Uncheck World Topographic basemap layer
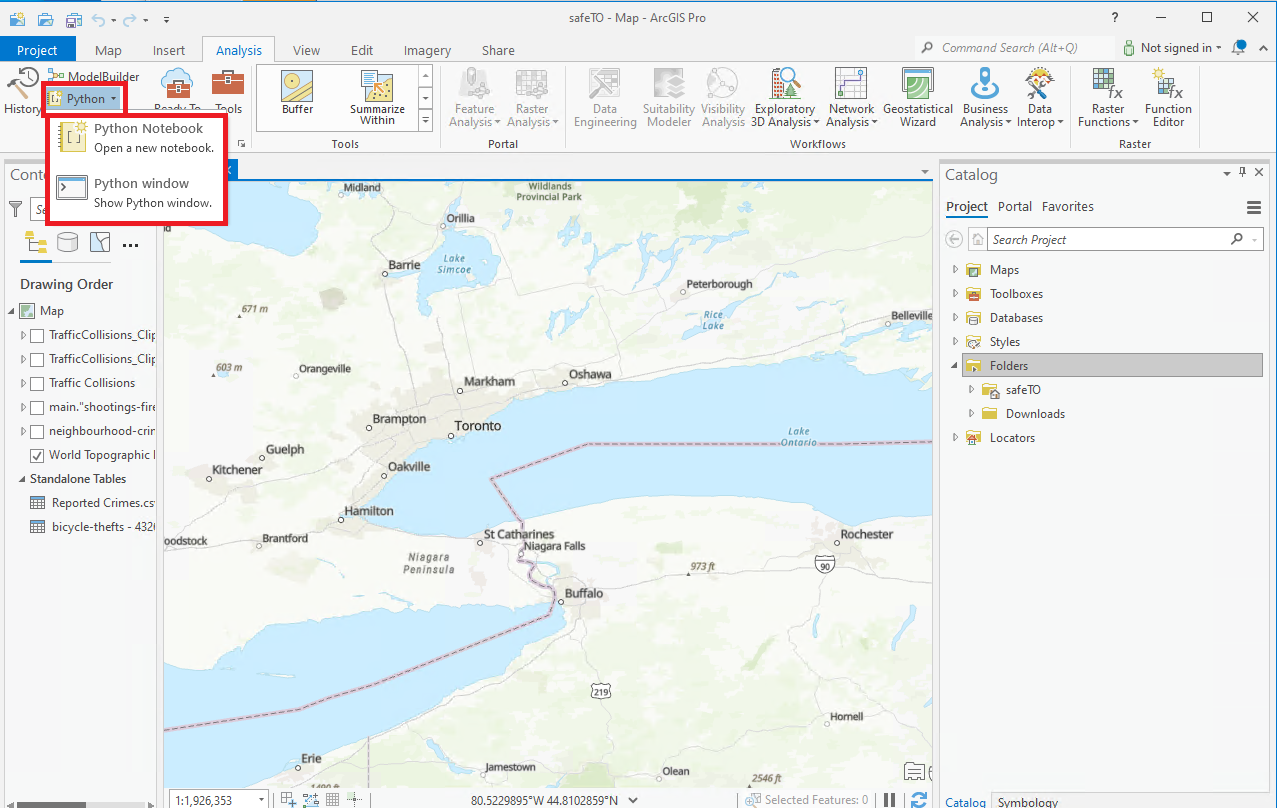Image resolution: width=1280 pixels, height=808 pixels. 37,455
